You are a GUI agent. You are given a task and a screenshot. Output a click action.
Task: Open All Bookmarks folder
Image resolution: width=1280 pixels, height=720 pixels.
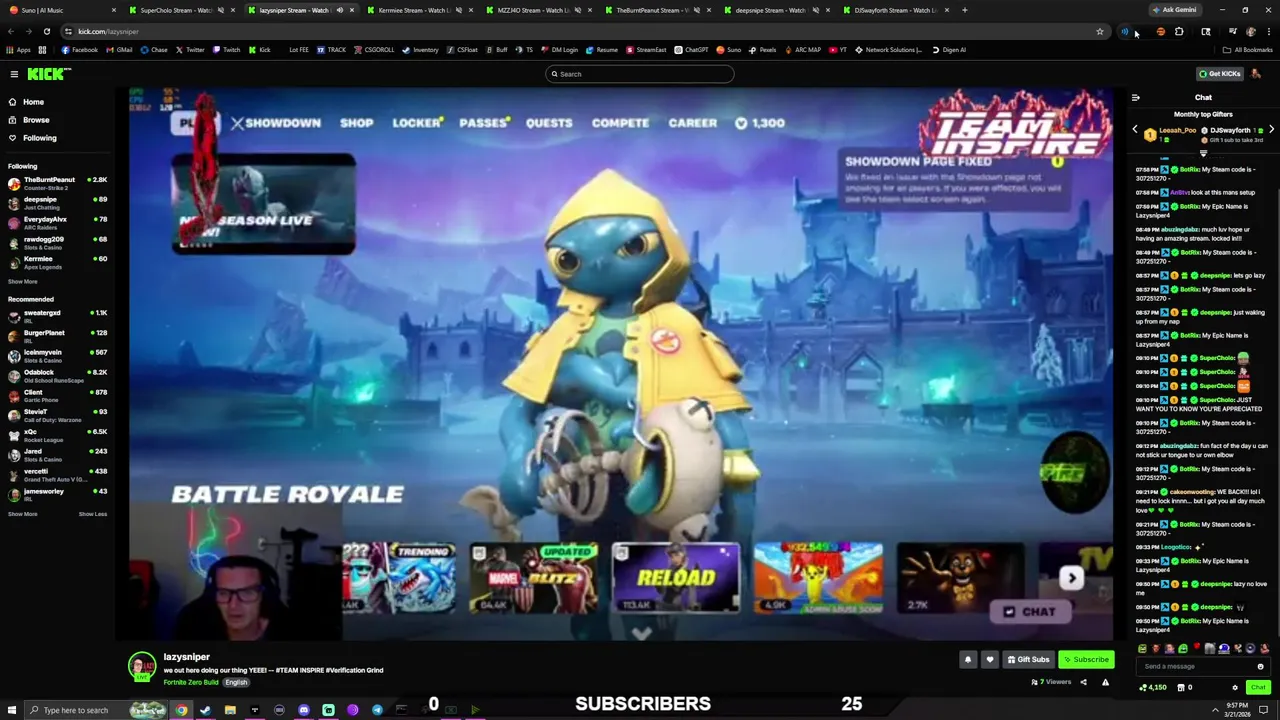(x=1248, y=50)
